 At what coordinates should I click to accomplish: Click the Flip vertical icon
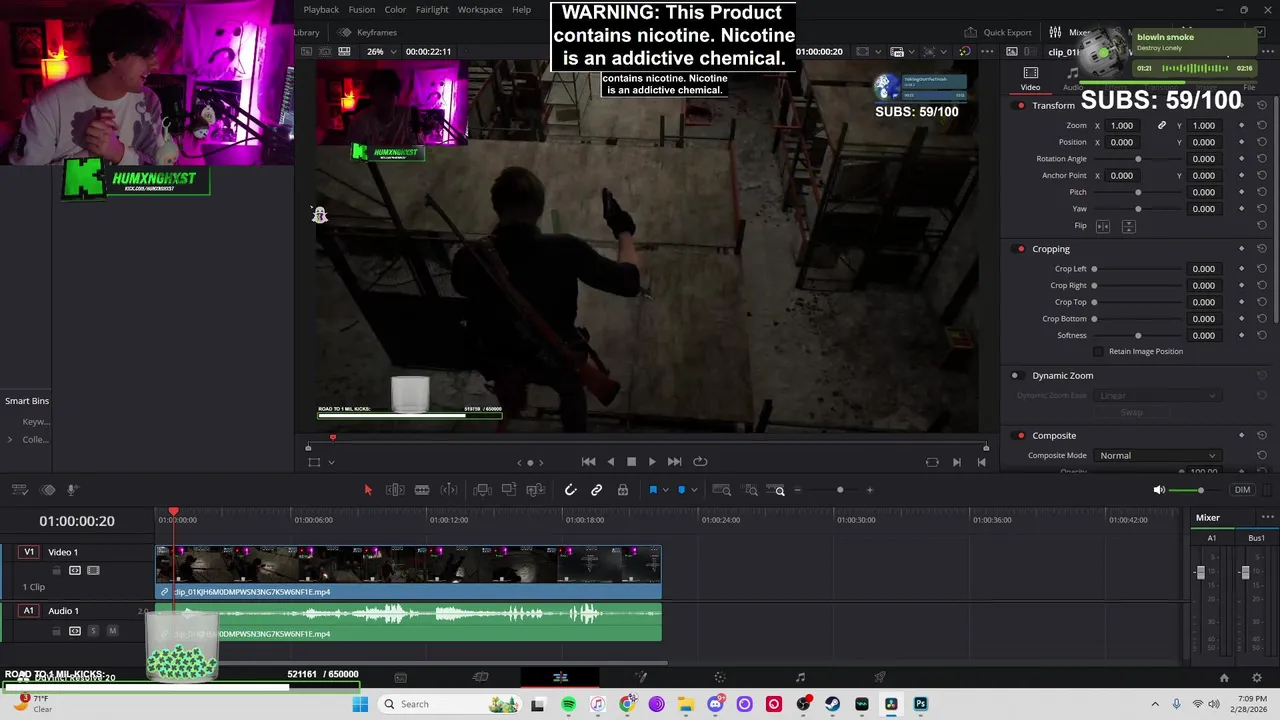(x=1128, y=227)
